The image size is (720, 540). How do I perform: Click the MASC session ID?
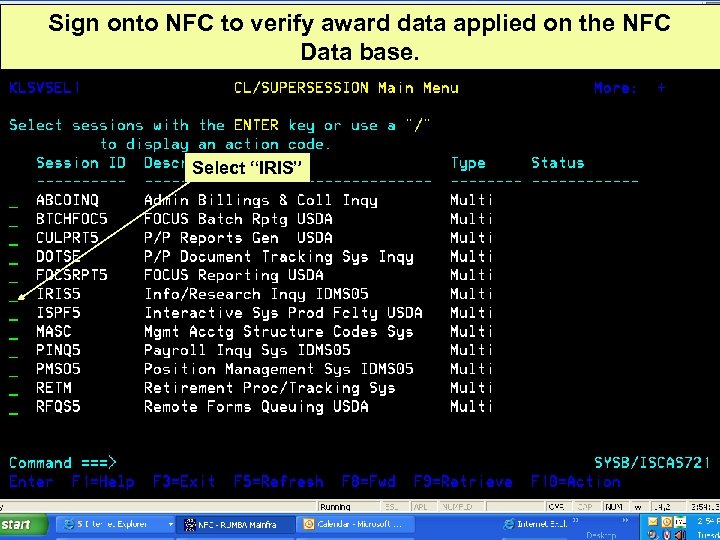(x=54, y=332)
